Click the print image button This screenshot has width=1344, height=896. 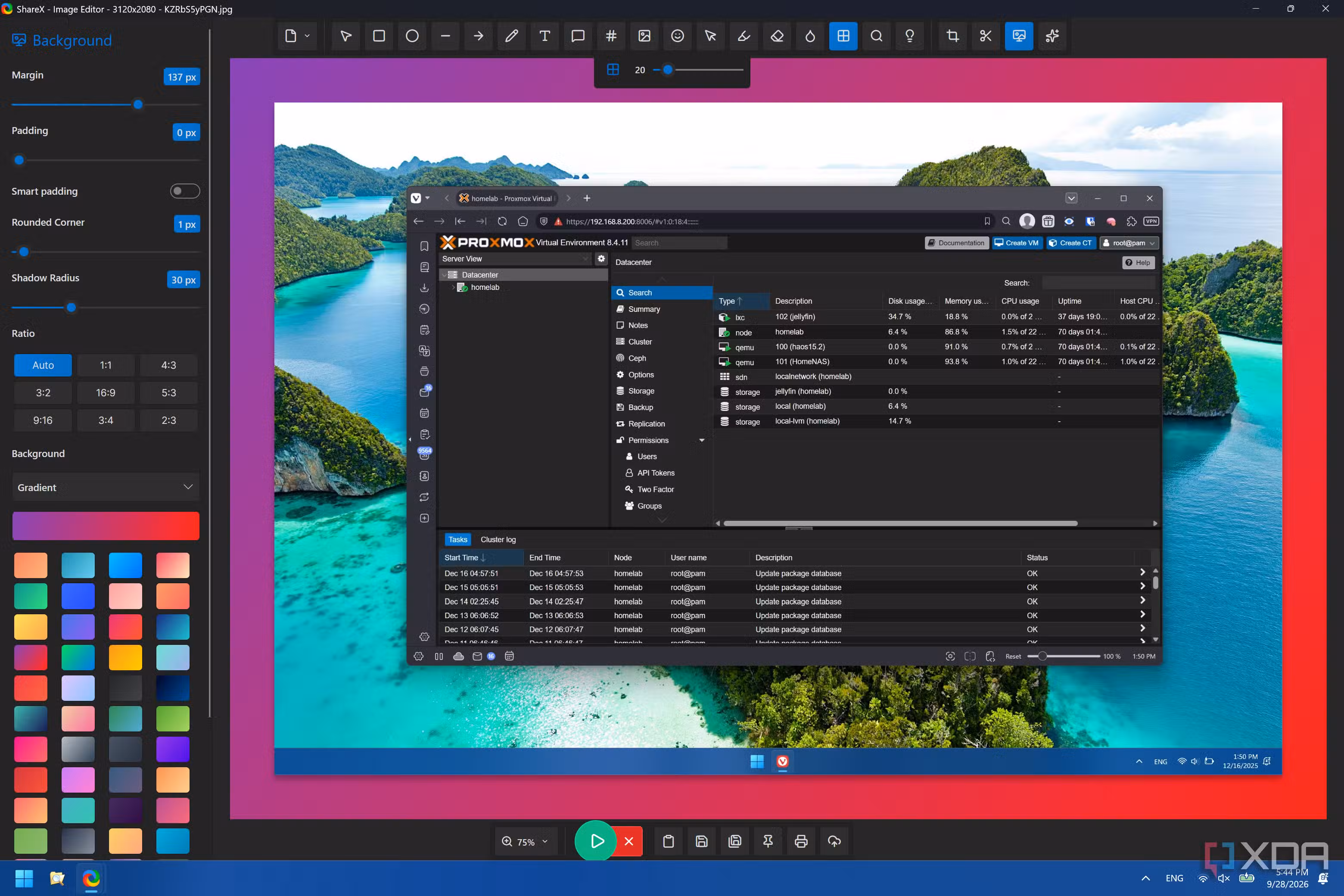(801, 841)
